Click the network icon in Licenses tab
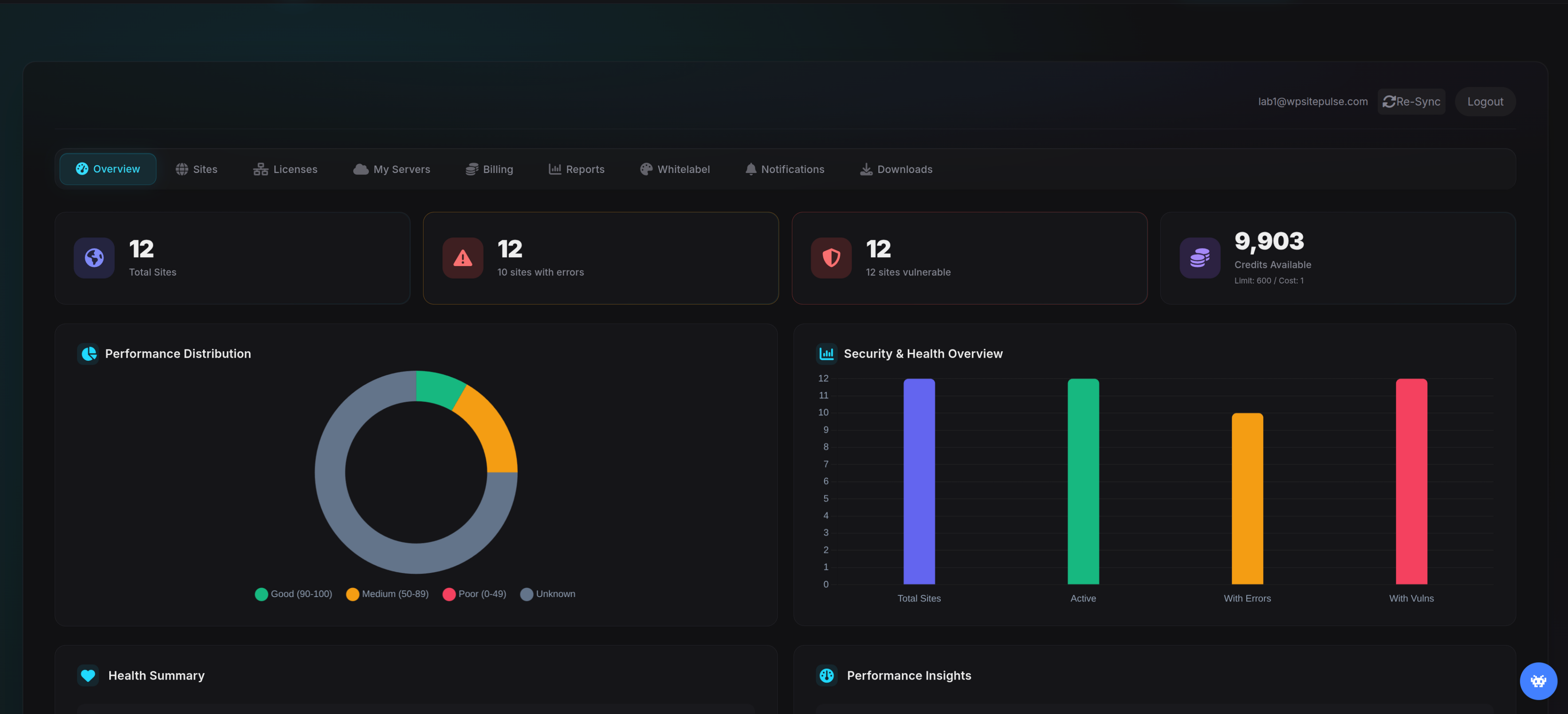This screenshot has height=714, width=1568. click(261, 169)
